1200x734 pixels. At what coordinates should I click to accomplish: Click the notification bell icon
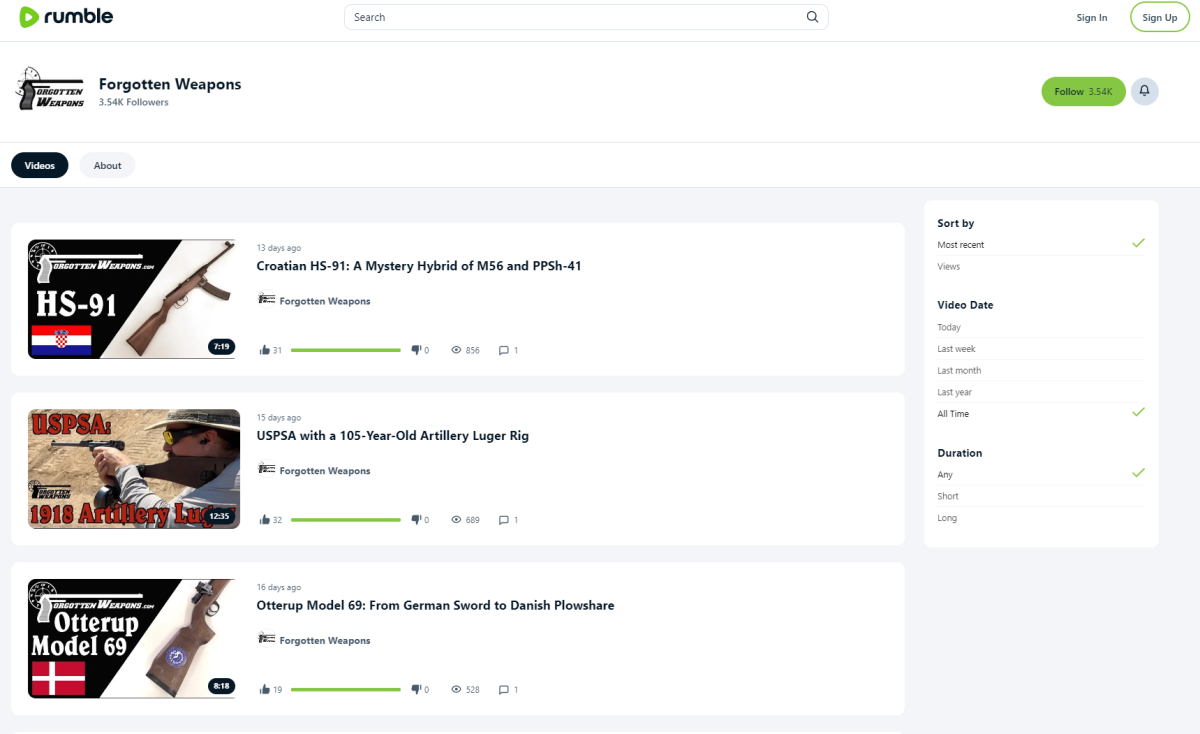tap(1144, 91)
